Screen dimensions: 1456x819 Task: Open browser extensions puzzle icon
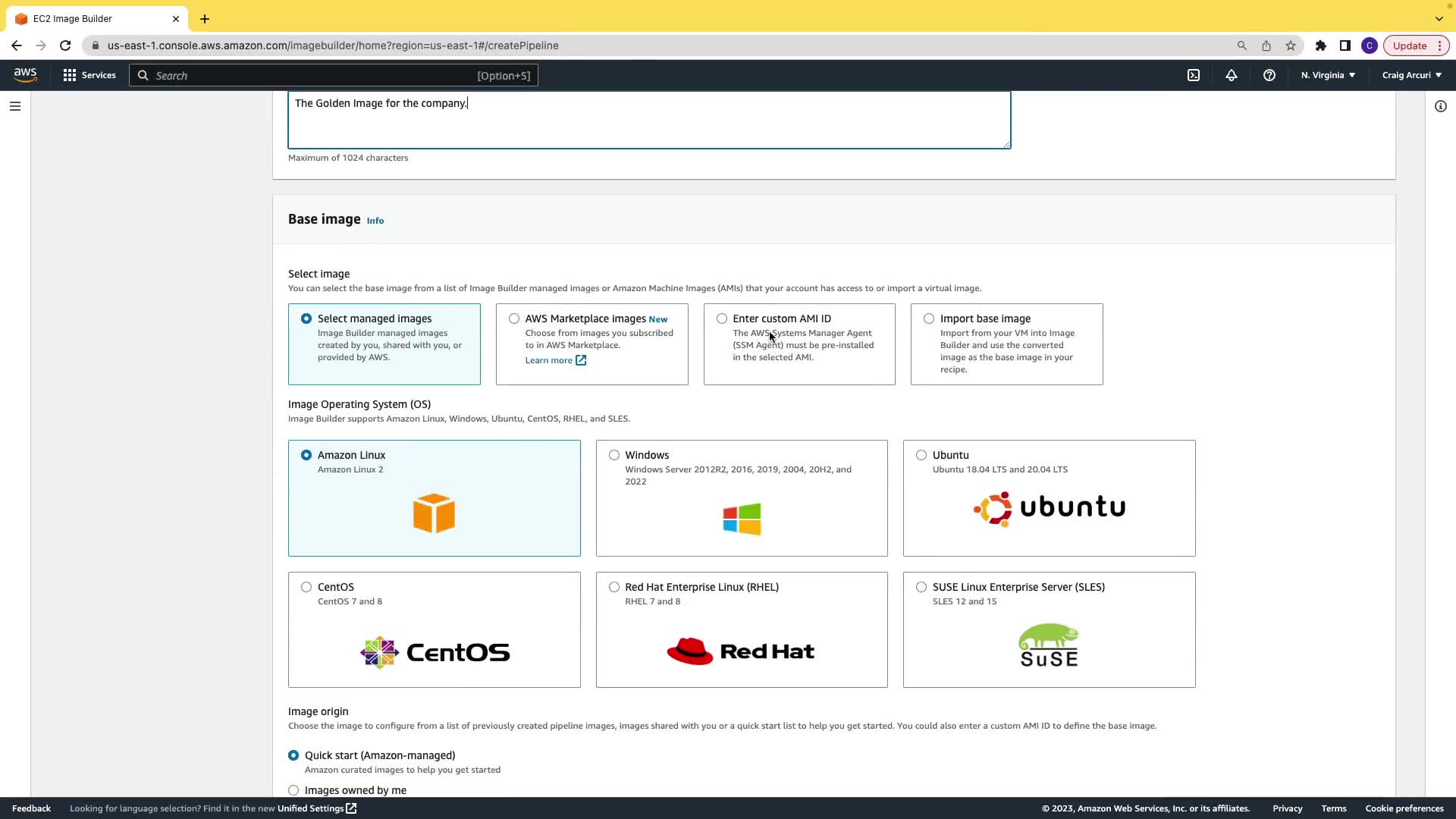pyautogui.click(x=1321, y=45)
